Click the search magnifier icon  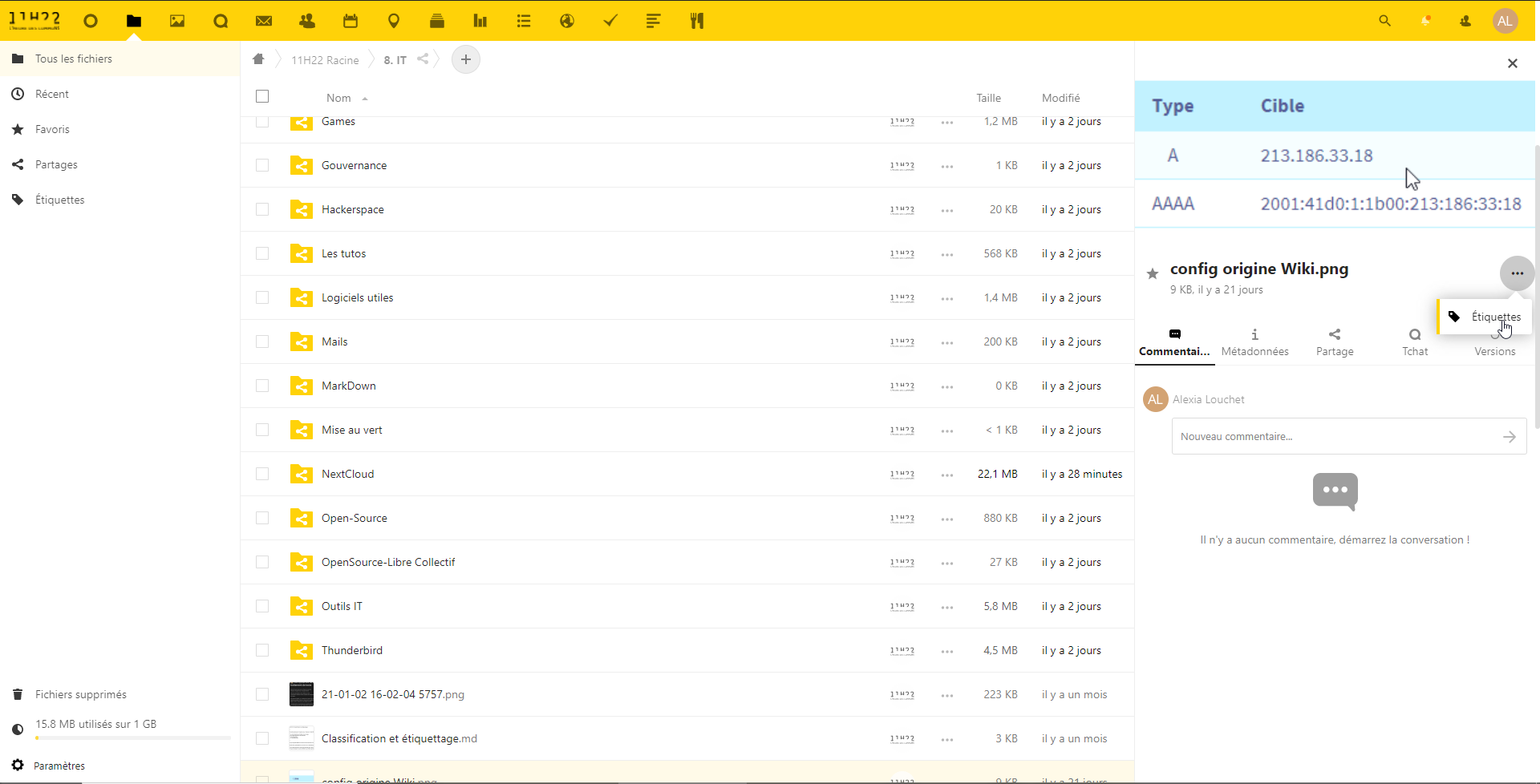coord(1384,22)
